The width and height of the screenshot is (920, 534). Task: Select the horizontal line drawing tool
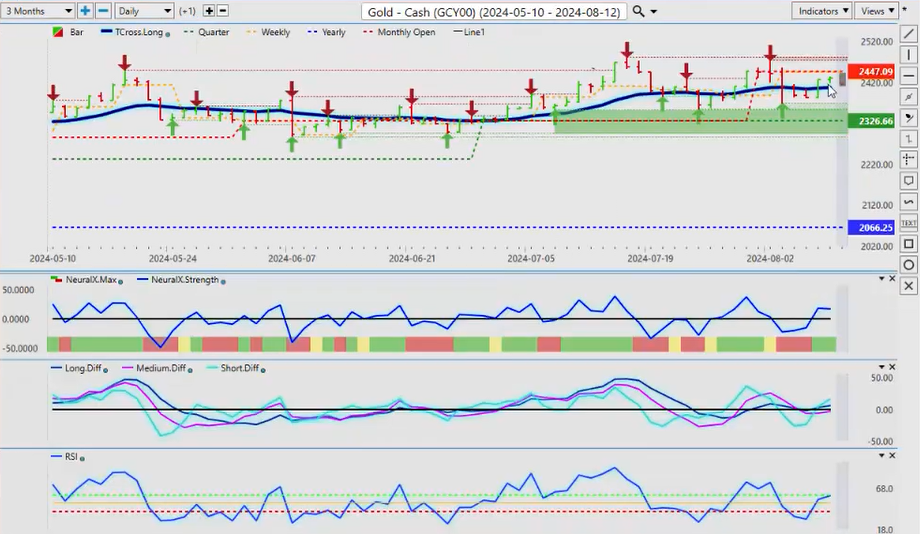coord(908,75)
